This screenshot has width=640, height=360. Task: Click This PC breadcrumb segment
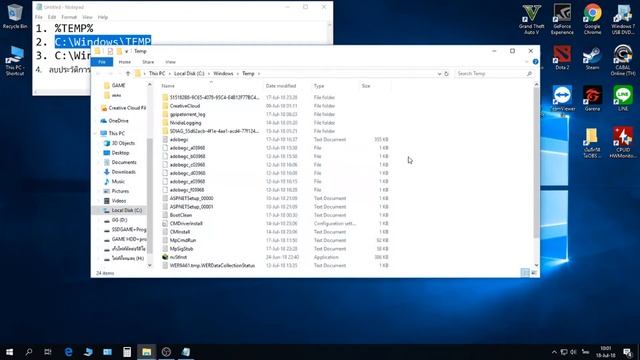pos(157,73)
